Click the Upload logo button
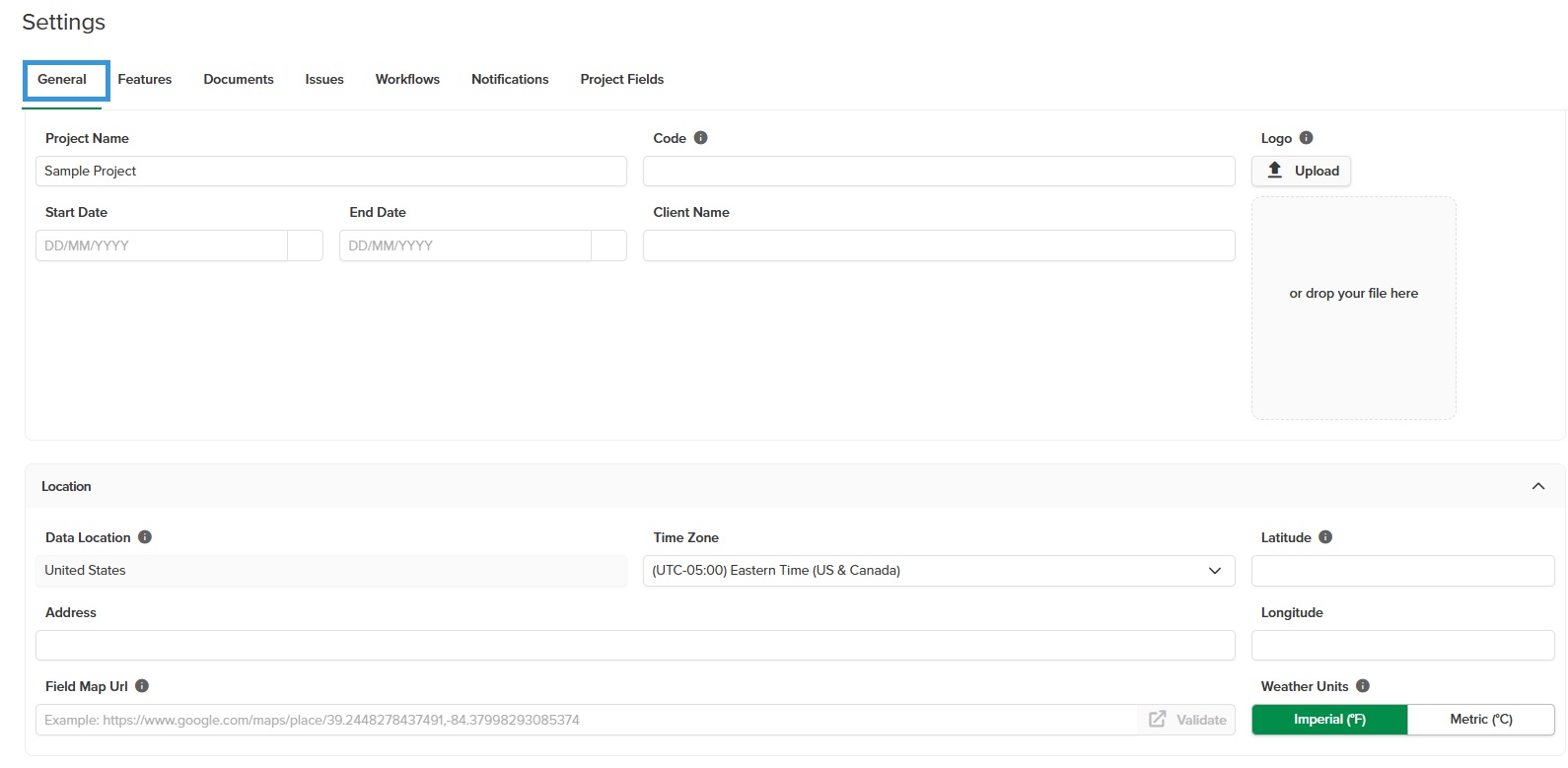Viewport: 1568px width, 768px height. (1301, 171)
